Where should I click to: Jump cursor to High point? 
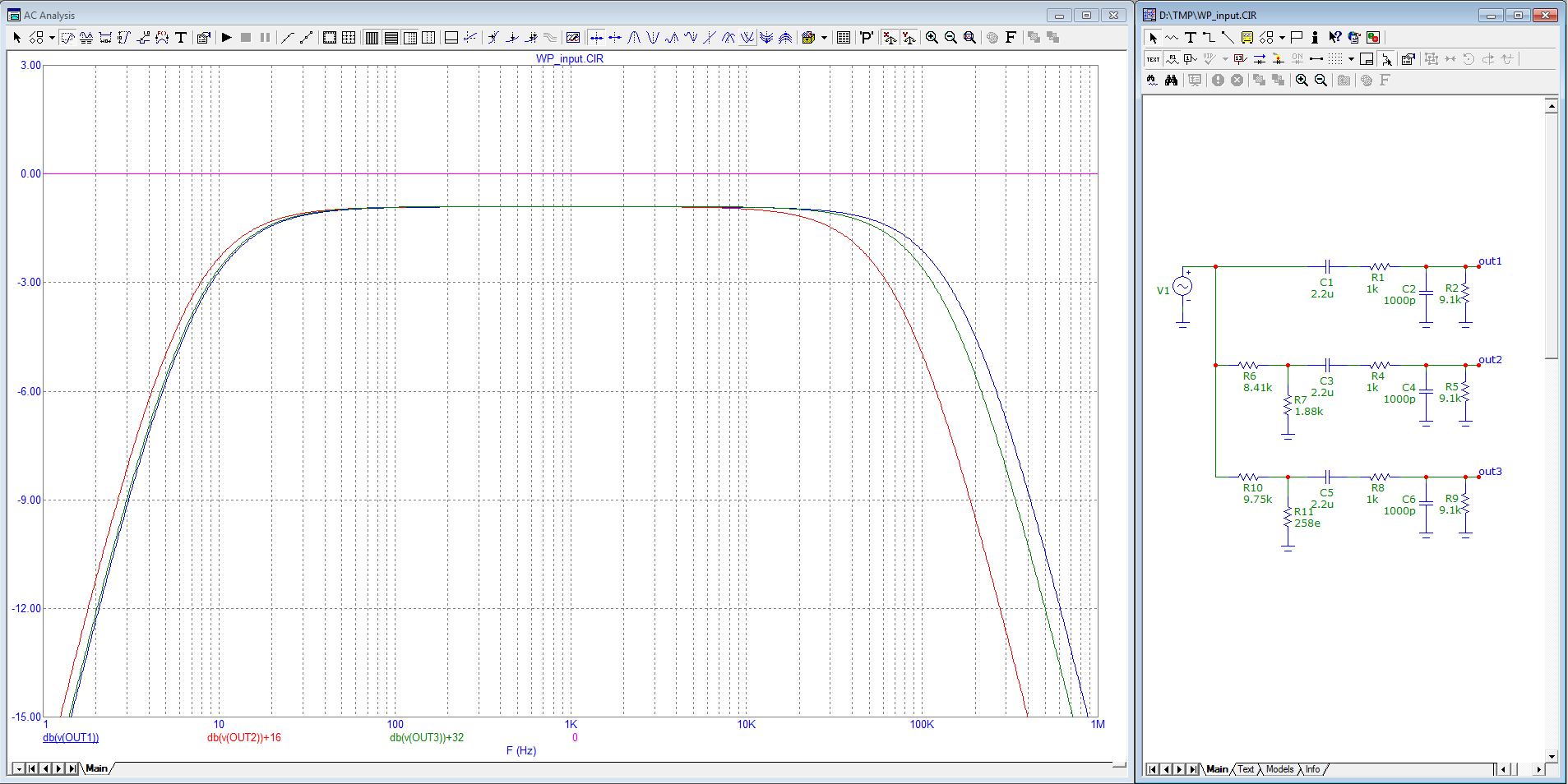tap(672, 37)
